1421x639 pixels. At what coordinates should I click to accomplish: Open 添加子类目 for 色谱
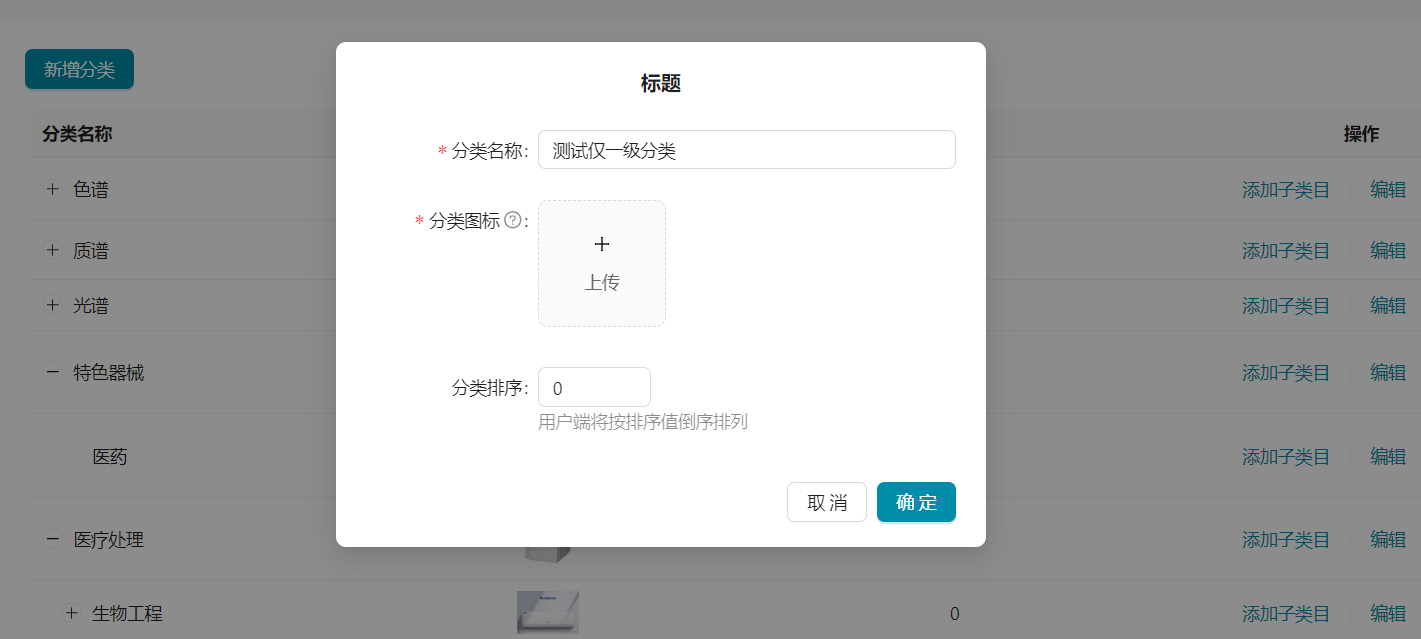click(x=1286, y=189)
